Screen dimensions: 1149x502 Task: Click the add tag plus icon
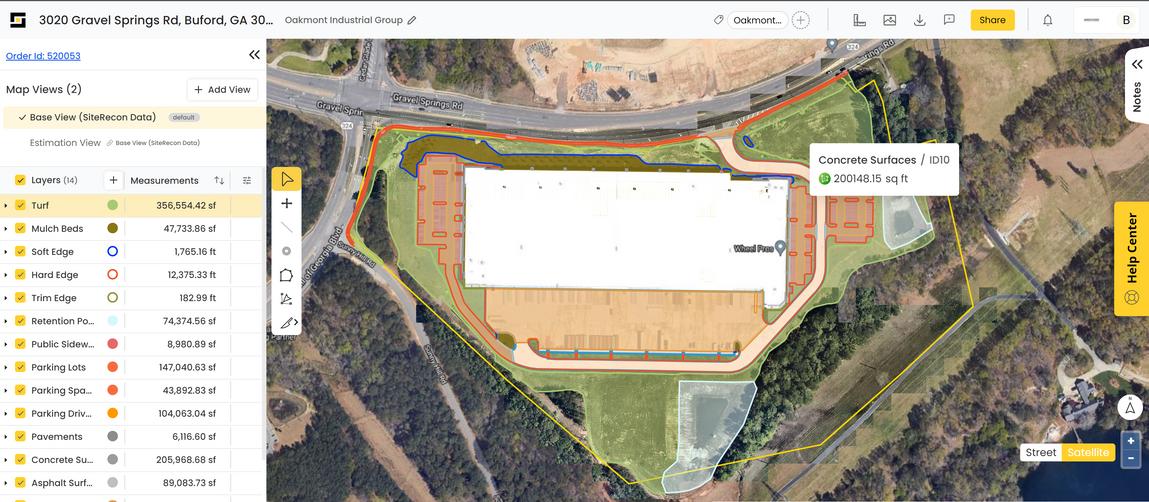pos(801,21)
